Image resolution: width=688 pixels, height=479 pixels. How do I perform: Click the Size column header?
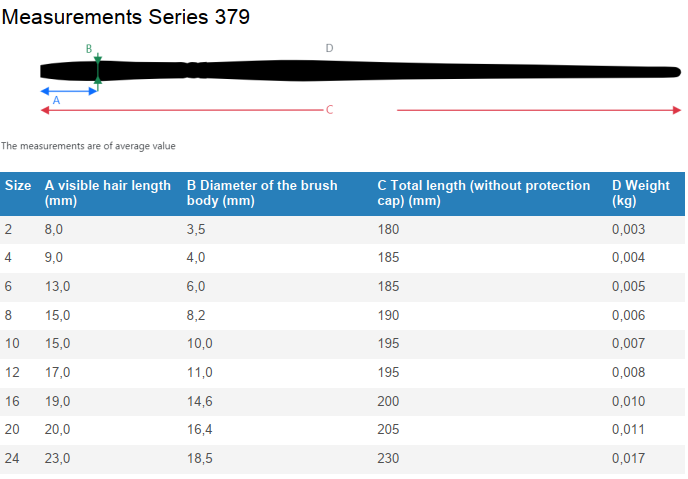click(18, 186)
